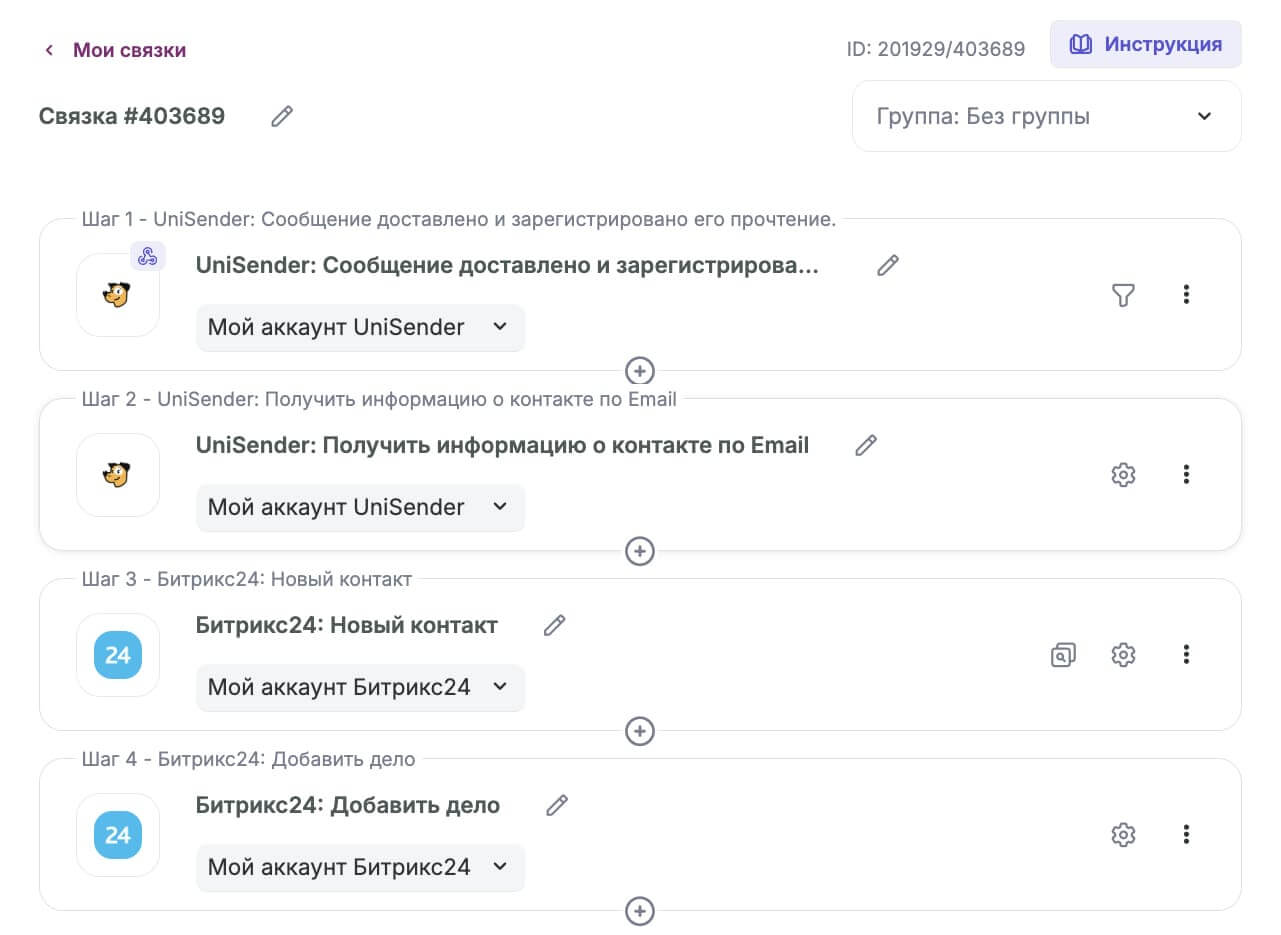The height and width of the screenshot is (935, 1281).
Task: Open the Инструкция guide
Action: 1145,45
